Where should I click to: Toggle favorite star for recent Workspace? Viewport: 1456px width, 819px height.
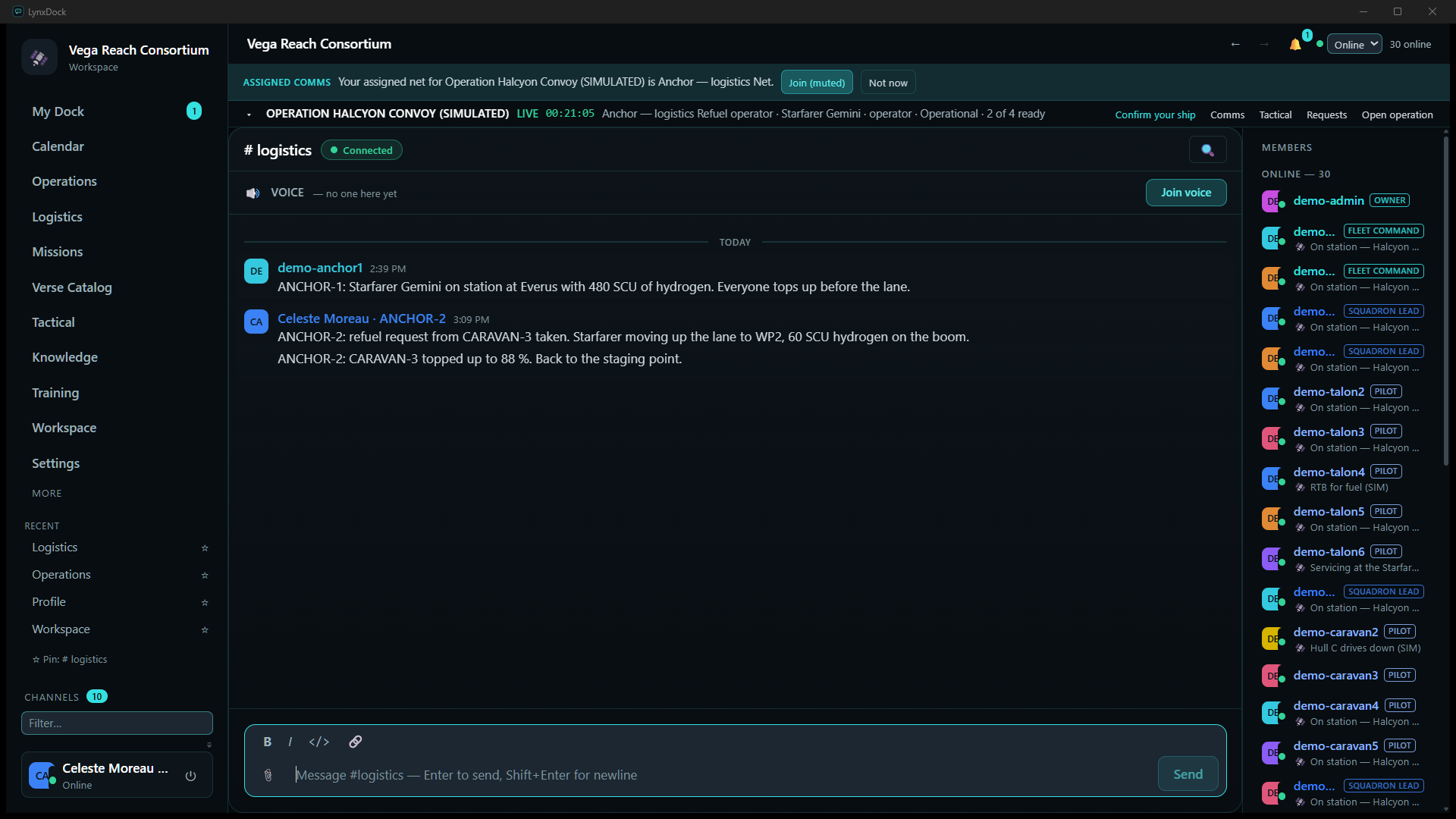coord(205,629)
